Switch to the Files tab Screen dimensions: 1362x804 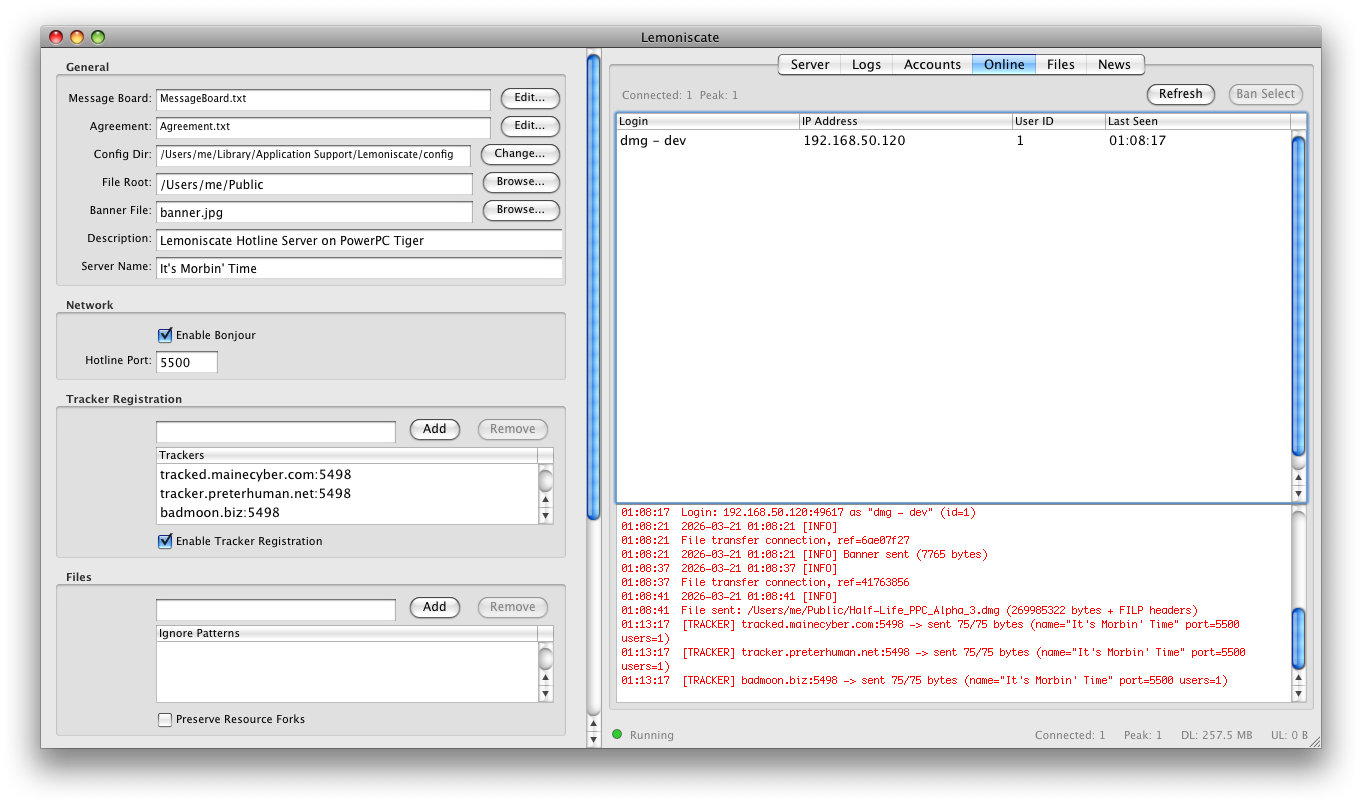(1060, 64)
